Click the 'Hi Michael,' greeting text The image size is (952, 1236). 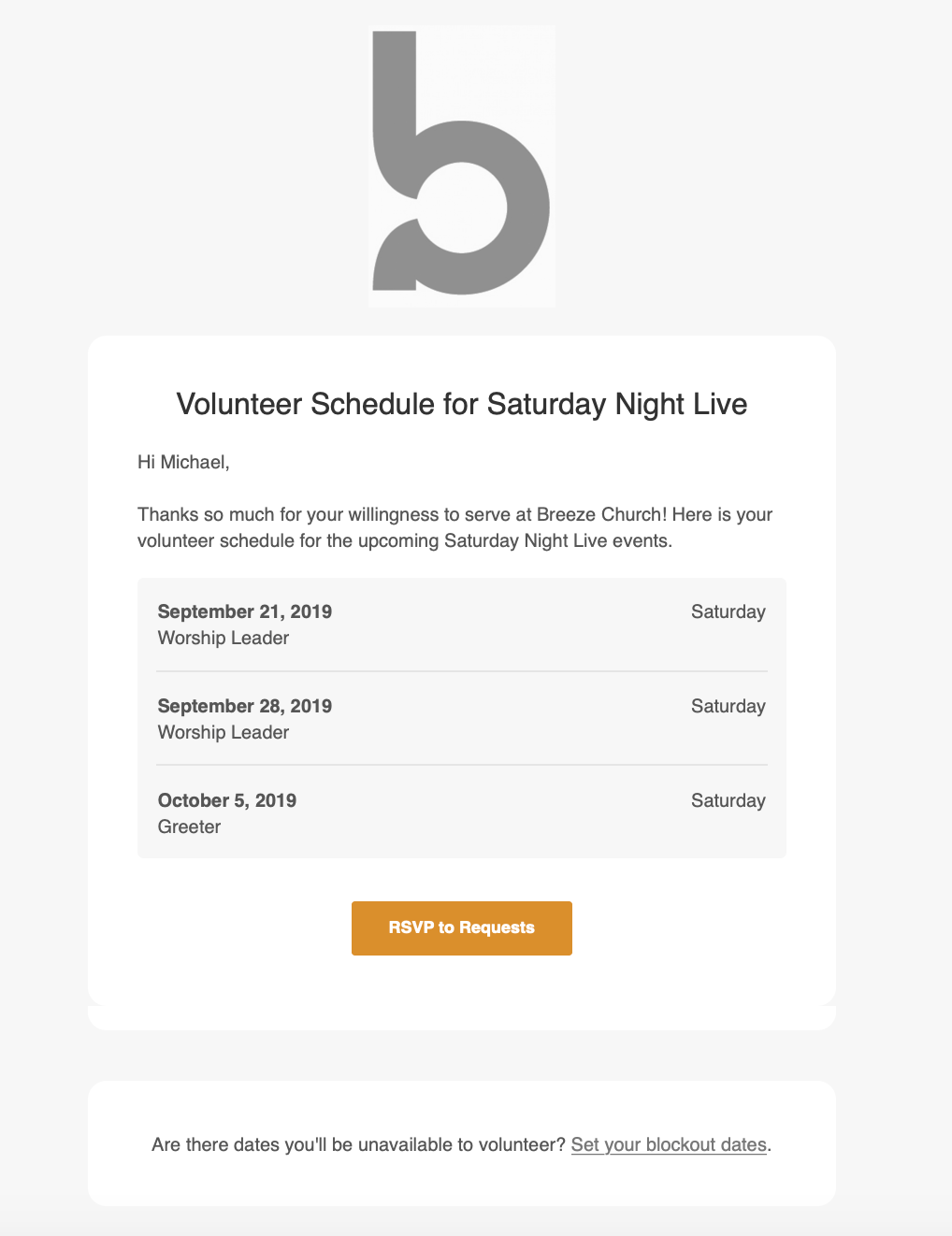click(183, 462)
